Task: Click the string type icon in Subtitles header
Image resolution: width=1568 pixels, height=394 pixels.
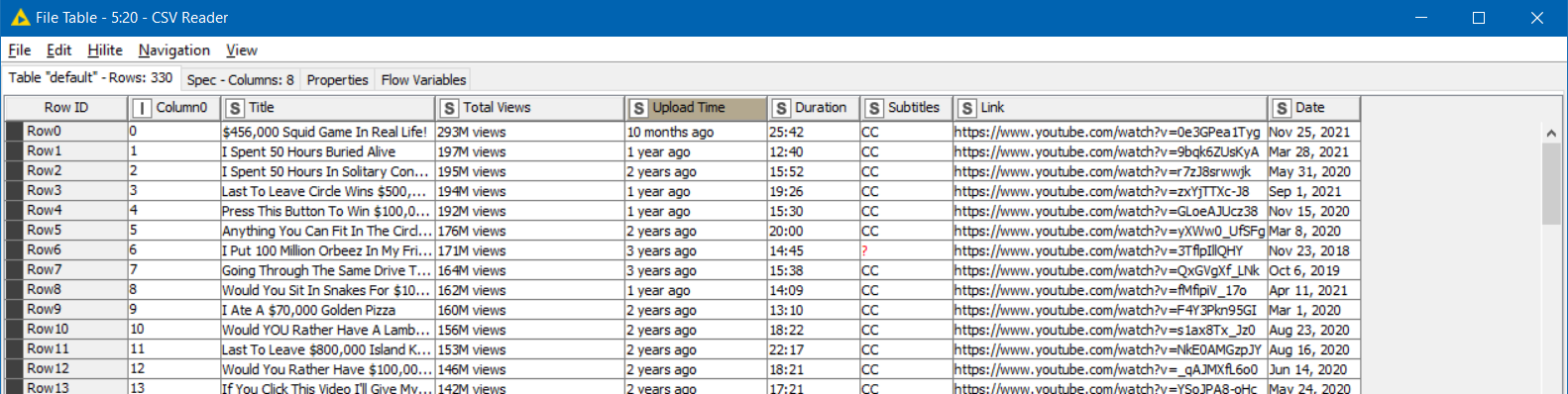Action: click(x=873, y=109)
